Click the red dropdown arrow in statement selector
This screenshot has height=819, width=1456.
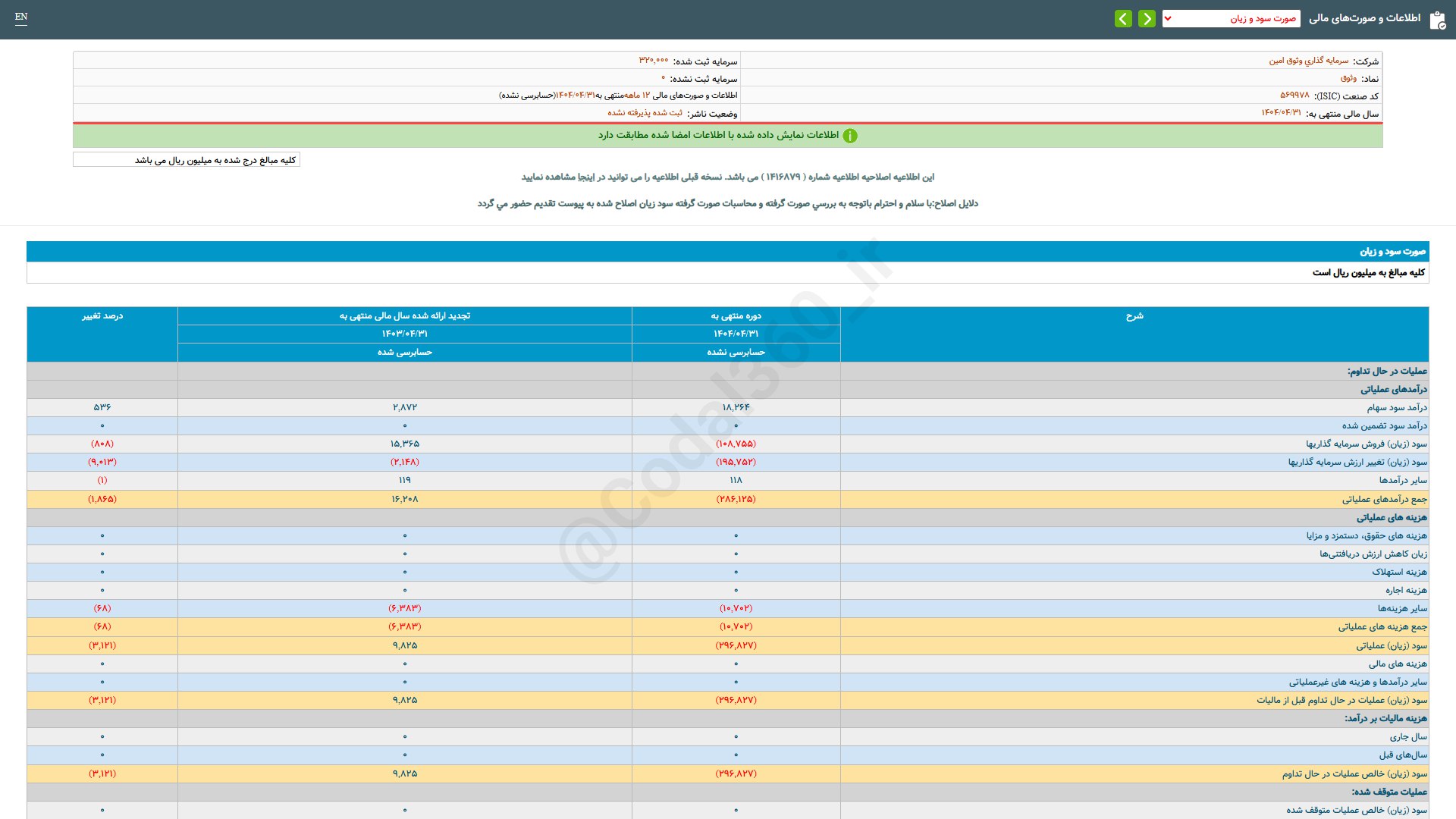[1168, 18]
